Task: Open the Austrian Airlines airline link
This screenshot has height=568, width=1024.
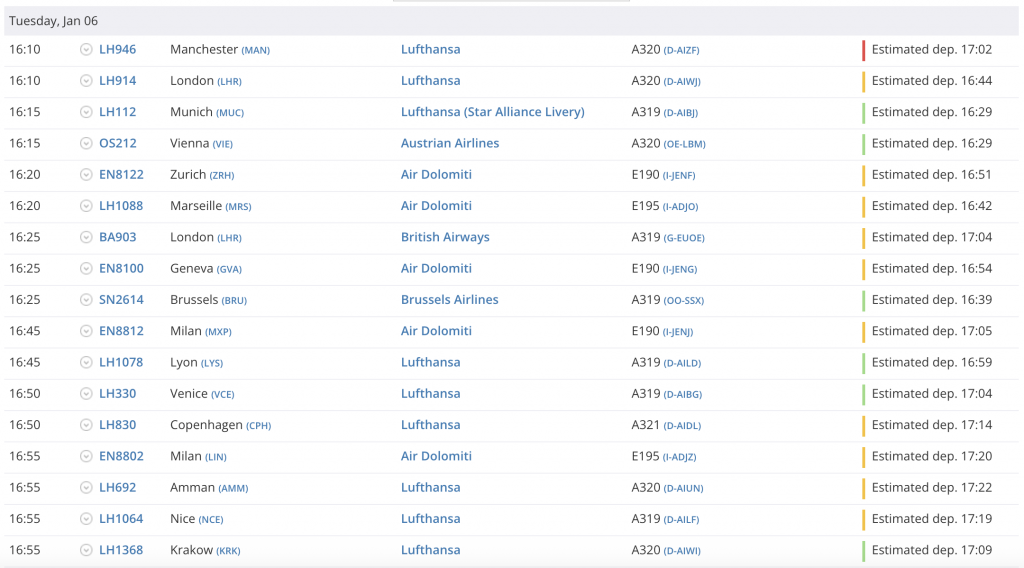Action: point(450,143)
